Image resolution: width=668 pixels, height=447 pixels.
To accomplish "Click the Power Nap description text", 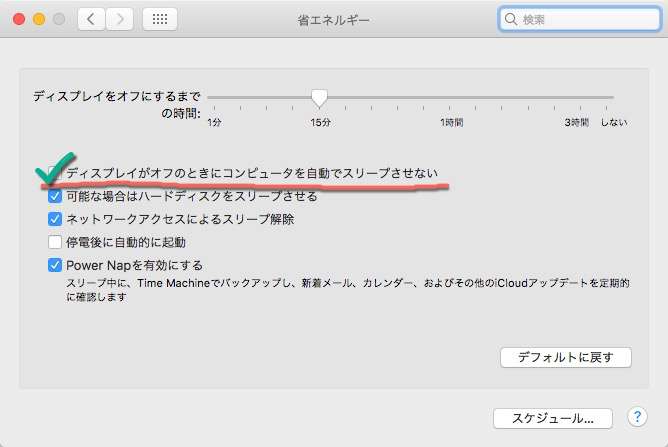I will [348, 290].
